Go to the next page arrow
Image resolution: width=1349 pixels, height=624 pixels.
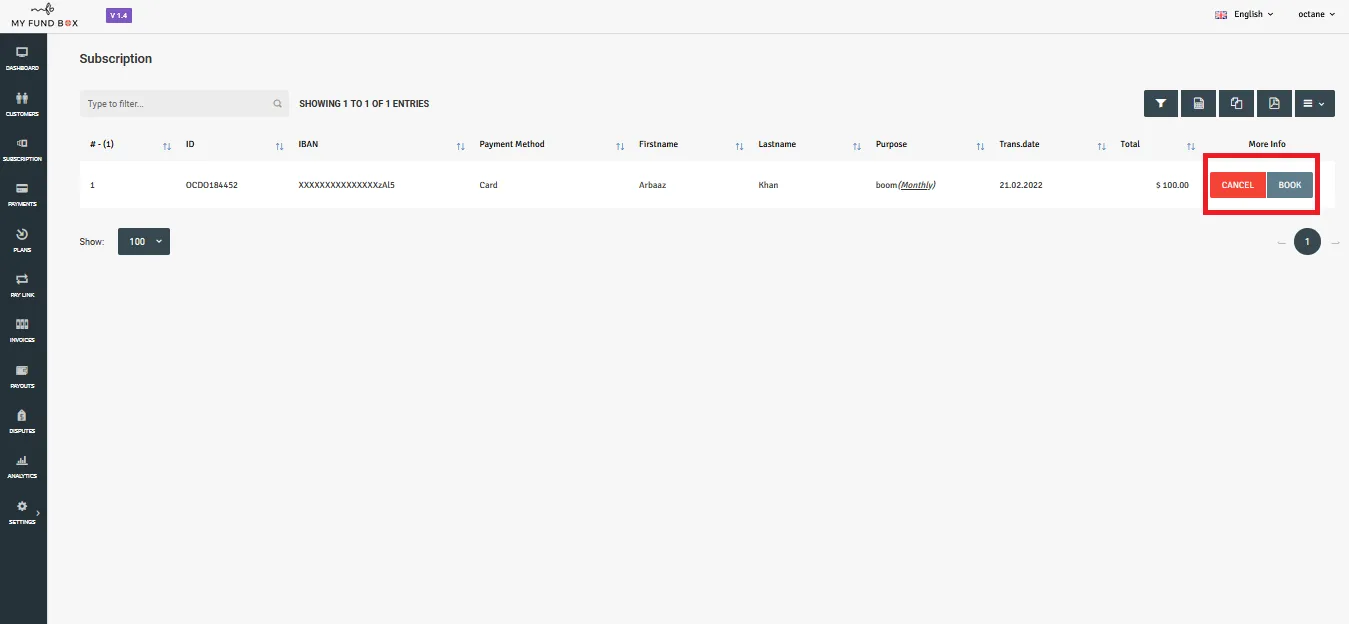point(1335,243)
